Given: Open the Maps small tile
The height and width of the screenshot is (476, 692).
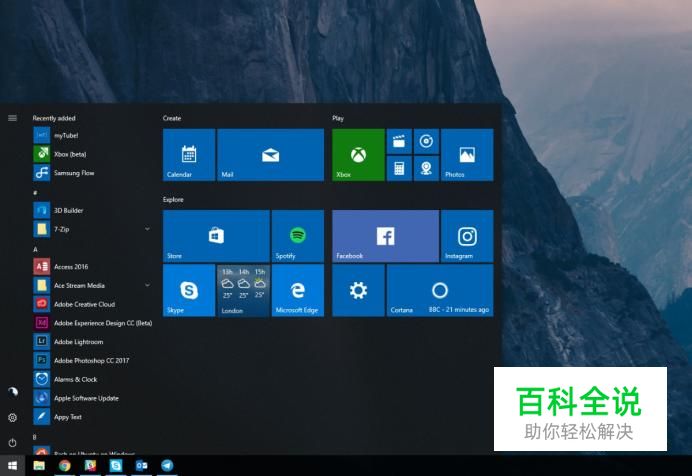Looking at the screenshot, I should coord(426,169).
